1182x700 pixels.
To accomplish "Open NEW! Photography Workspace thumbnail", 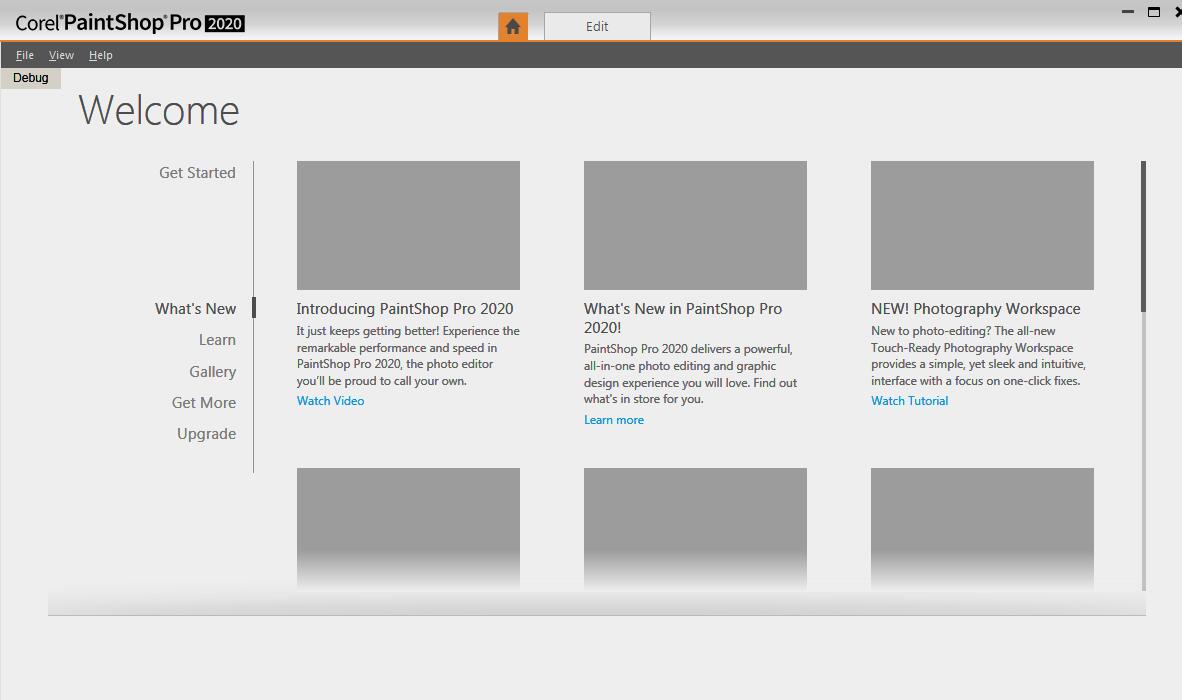I will pos(982,225).
